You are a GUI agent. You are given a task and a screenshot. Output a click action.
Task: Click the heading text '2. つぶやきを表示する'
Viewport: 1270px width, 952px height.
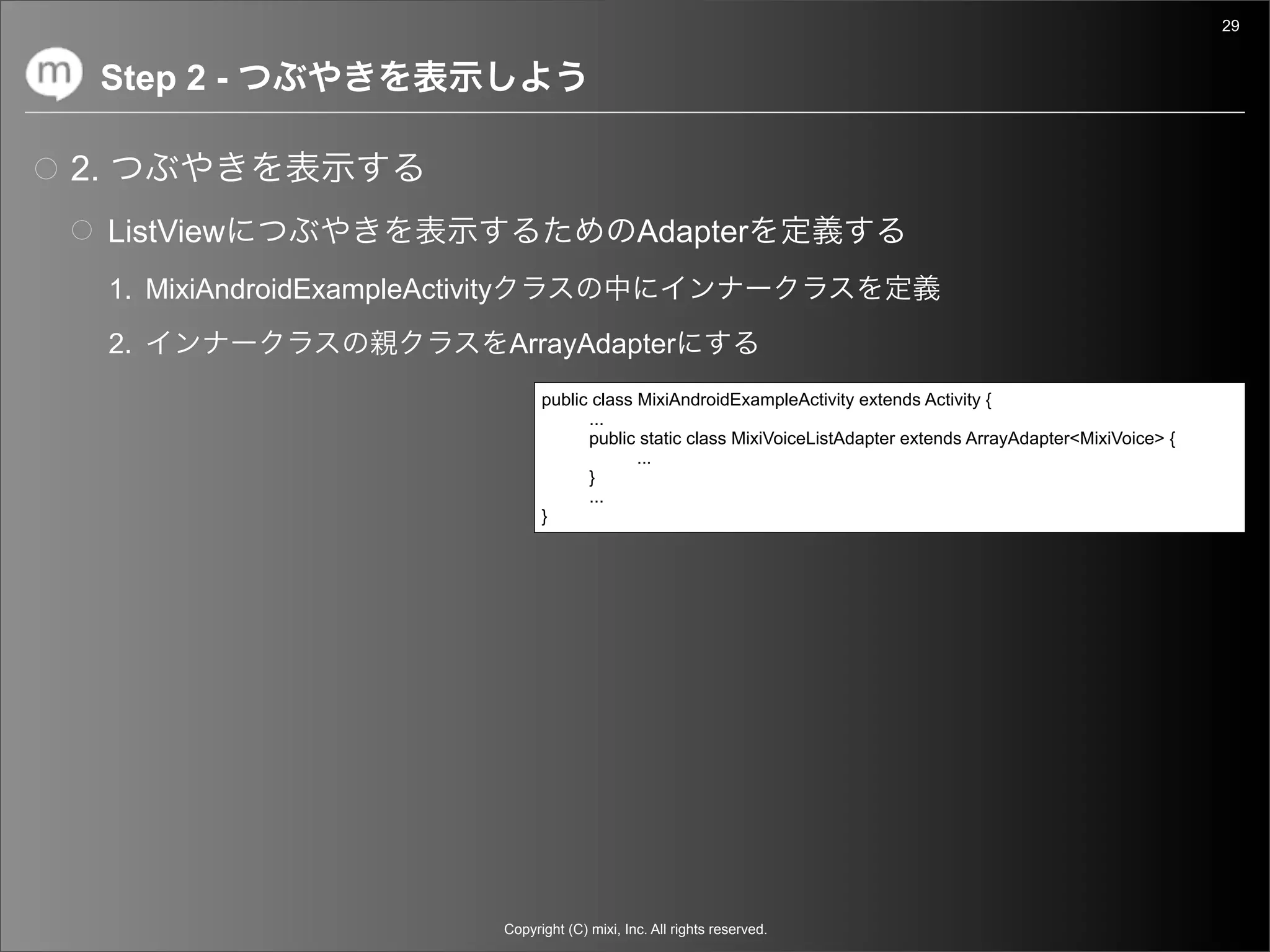click(x=247, y=168)
